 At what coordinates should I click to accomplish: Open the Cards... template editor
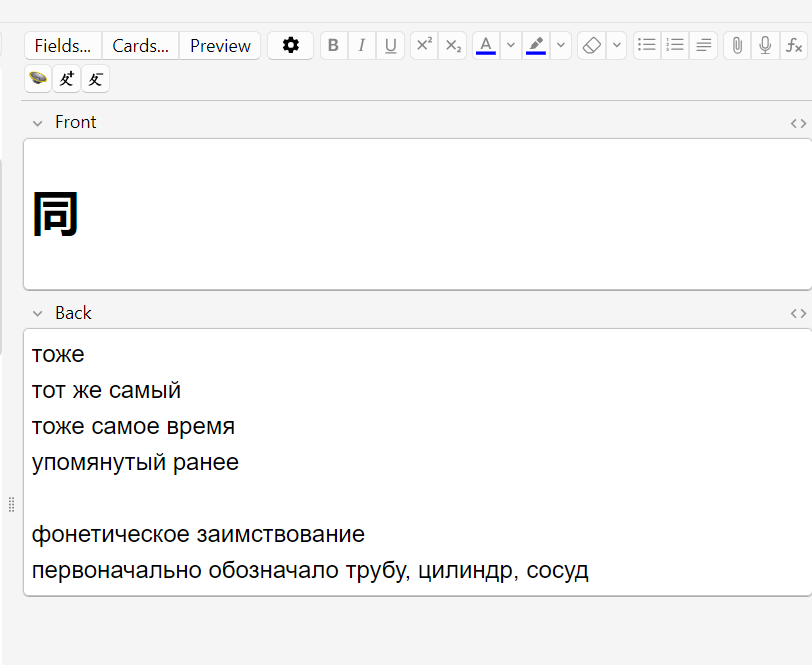140,46
